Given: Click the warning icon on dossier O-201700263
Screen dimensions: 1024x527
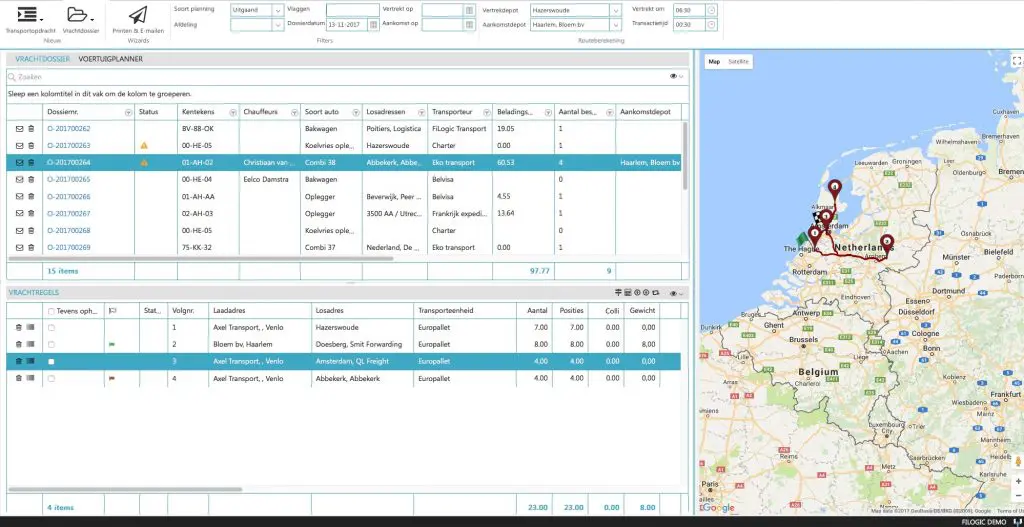Looking at the screenshot, I should point(144,146).
